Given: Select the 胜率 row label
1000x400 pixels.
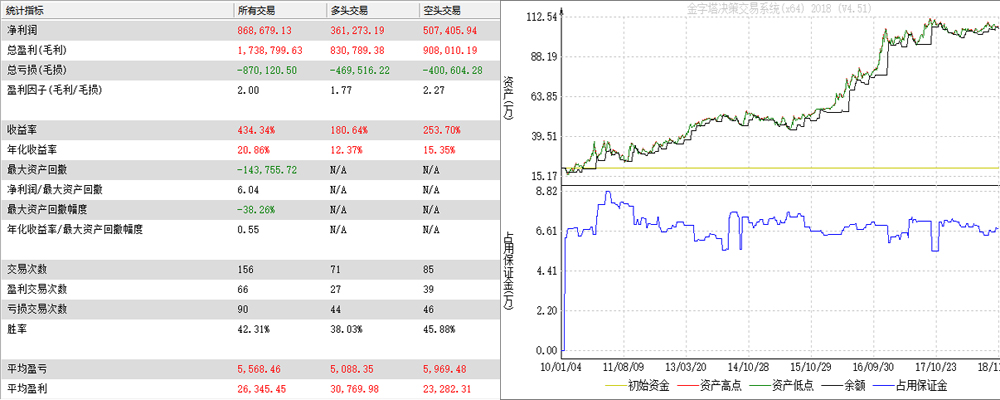Looking at the screenshot, I should click(17, 328).
